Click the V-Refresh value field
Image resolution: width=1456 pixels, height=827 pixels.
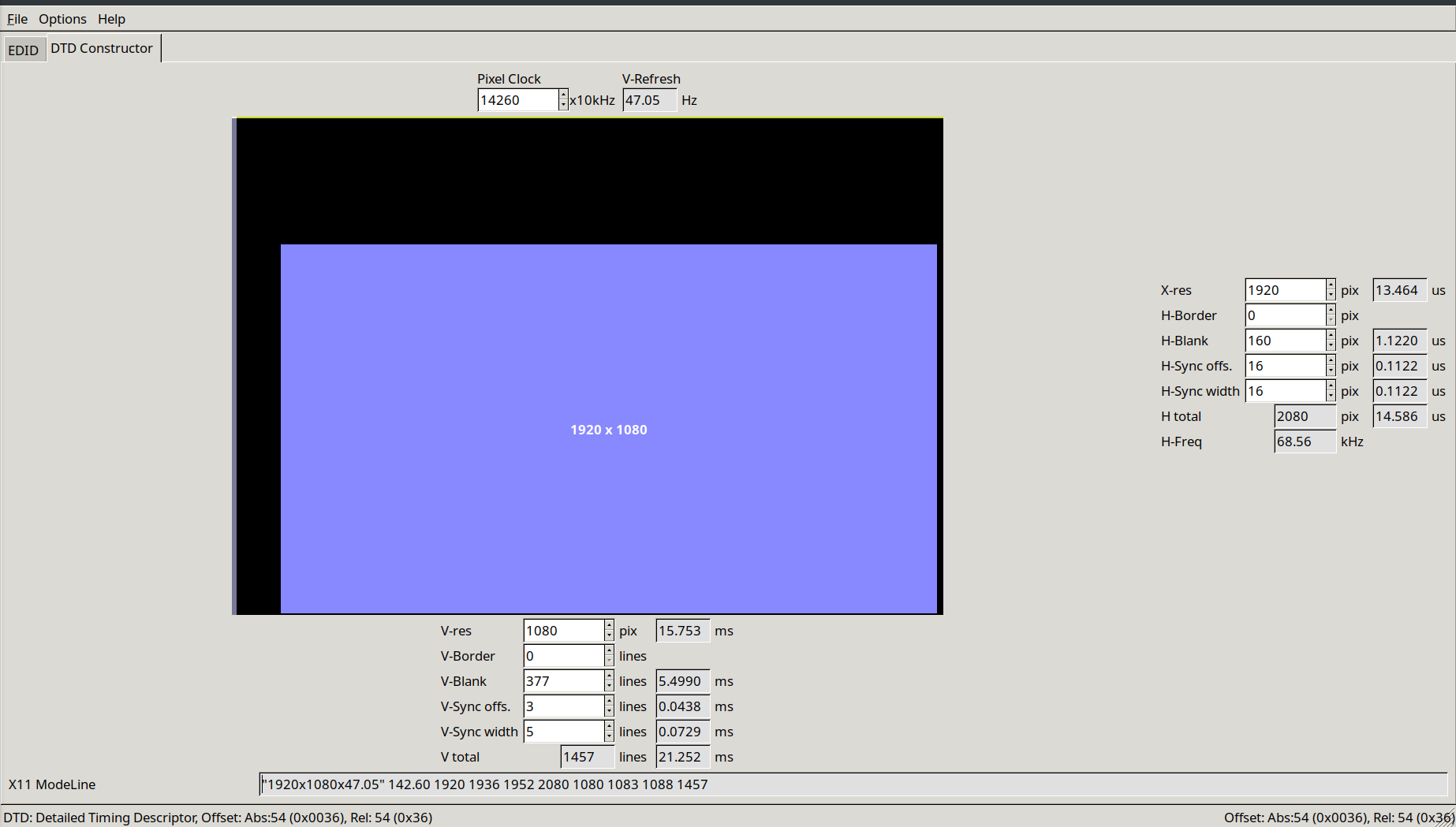pos(650,100)
